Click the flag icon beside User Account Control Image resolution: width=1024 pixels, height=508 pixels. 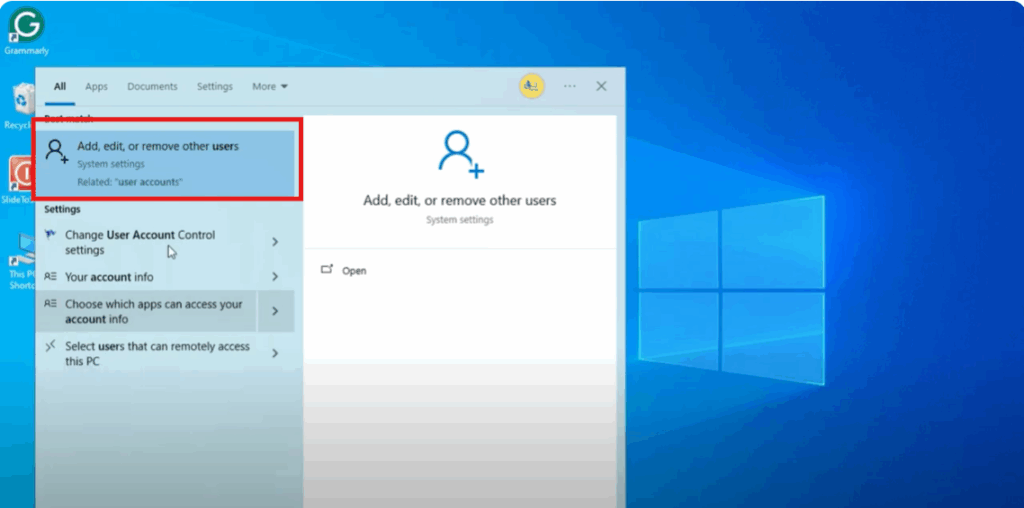point(50,235)
